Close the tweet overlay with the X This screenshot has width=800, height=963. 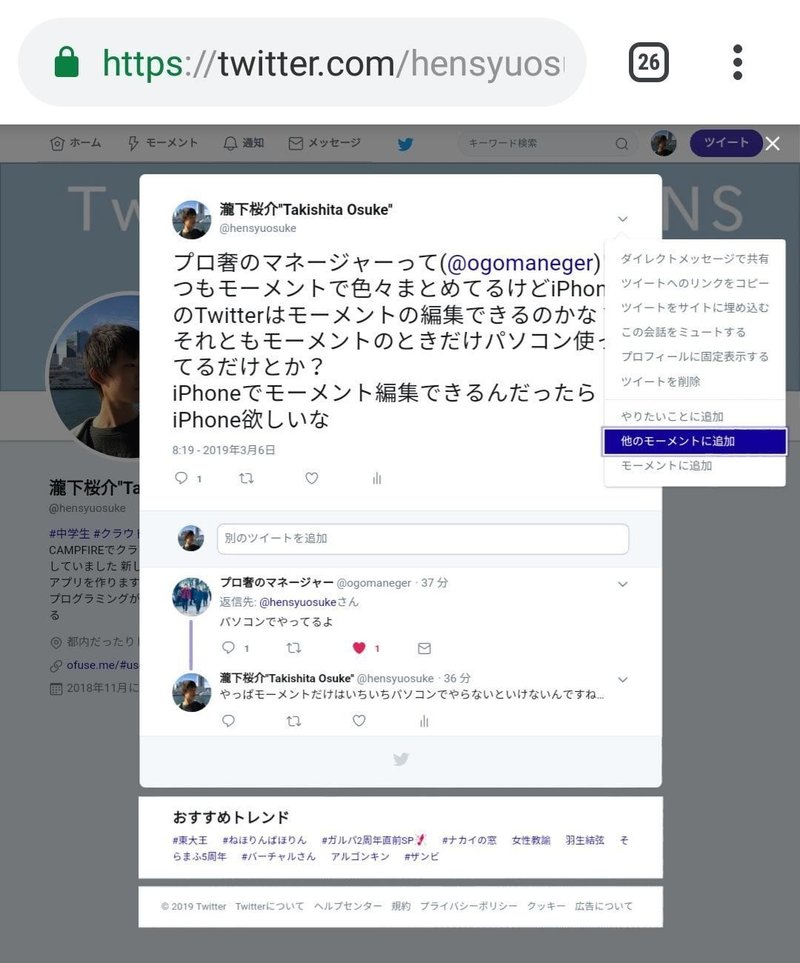(773, 144)
